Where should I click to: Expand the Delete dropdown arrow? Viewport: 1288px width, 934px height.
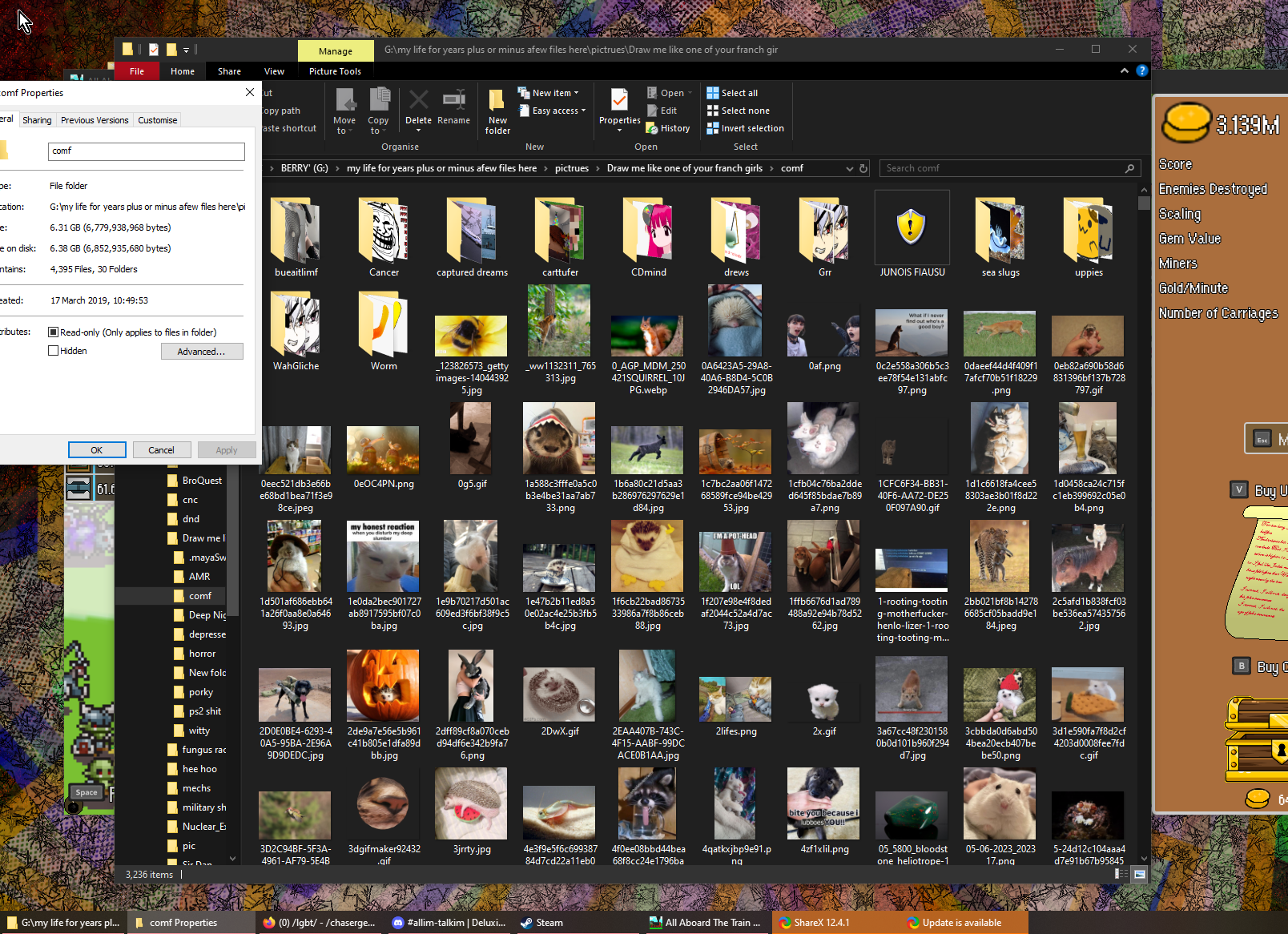coord(418,131)
